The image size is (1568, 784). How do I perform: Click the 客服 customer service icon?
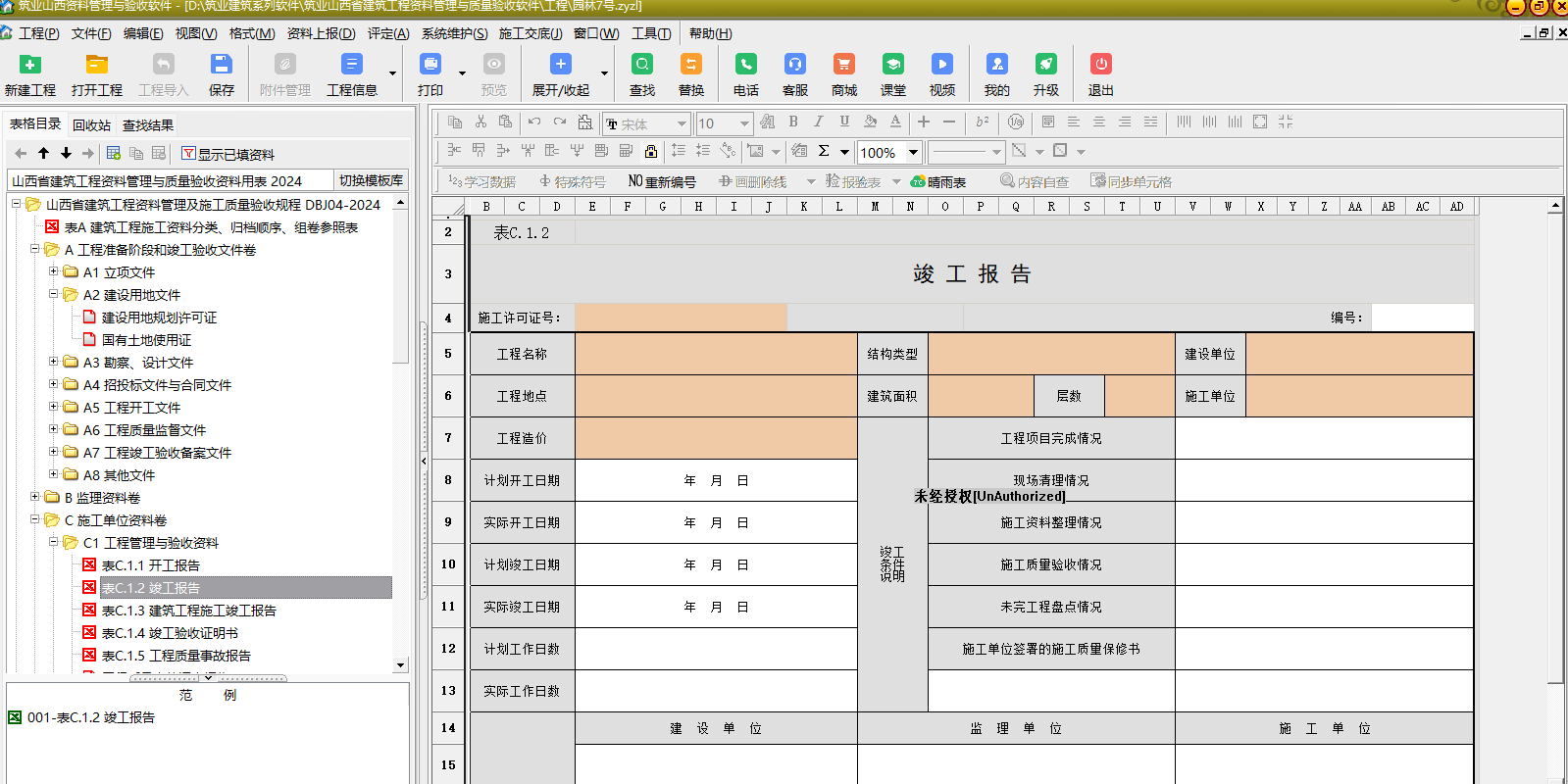click(x=794, y=65)
